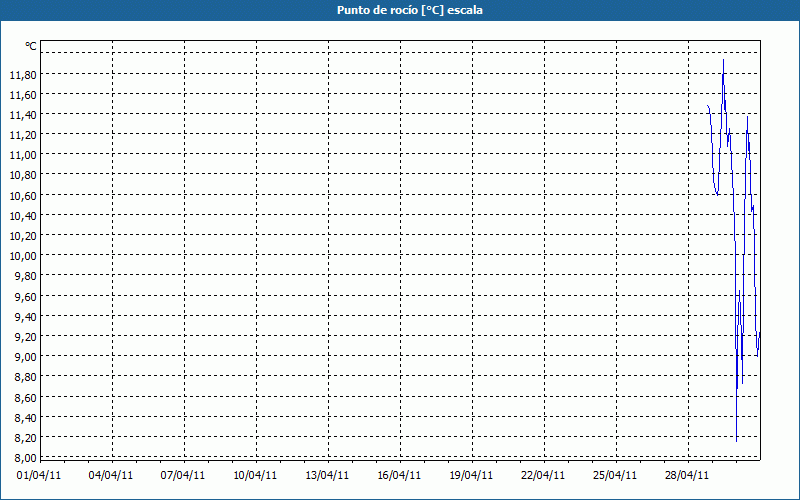Click the 8,40 y-axis label
Image resolution: width=800 pixels, height=500 pixels.
(26, 418)
